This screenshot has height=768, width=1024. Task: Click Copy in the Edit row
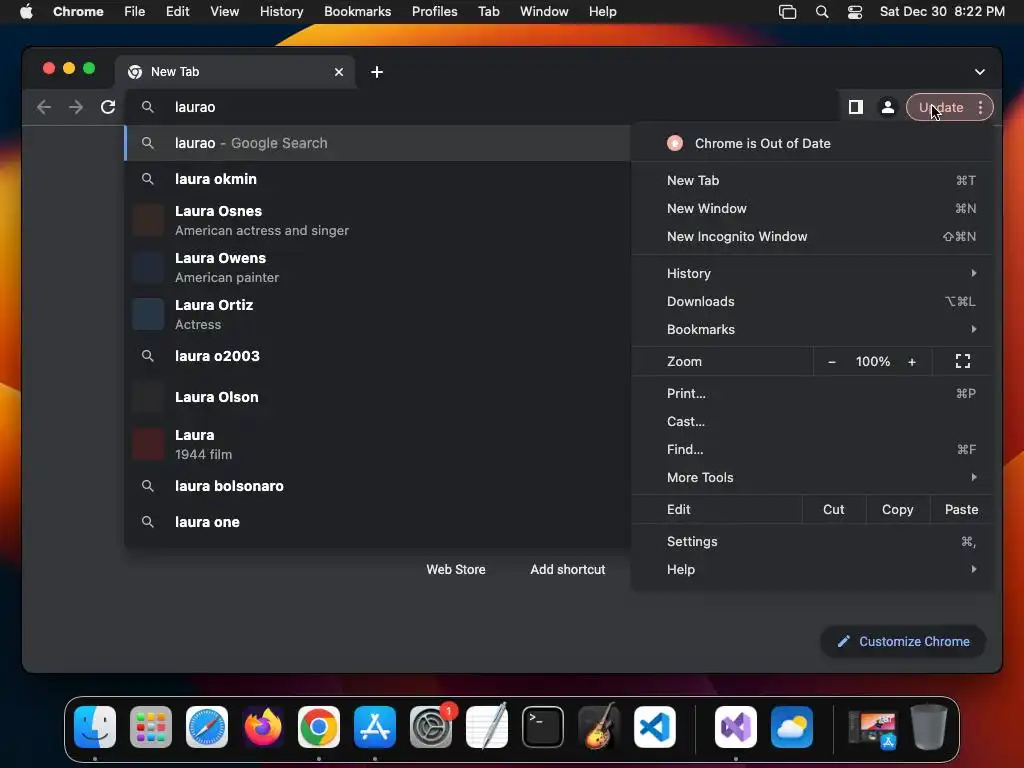897,509
